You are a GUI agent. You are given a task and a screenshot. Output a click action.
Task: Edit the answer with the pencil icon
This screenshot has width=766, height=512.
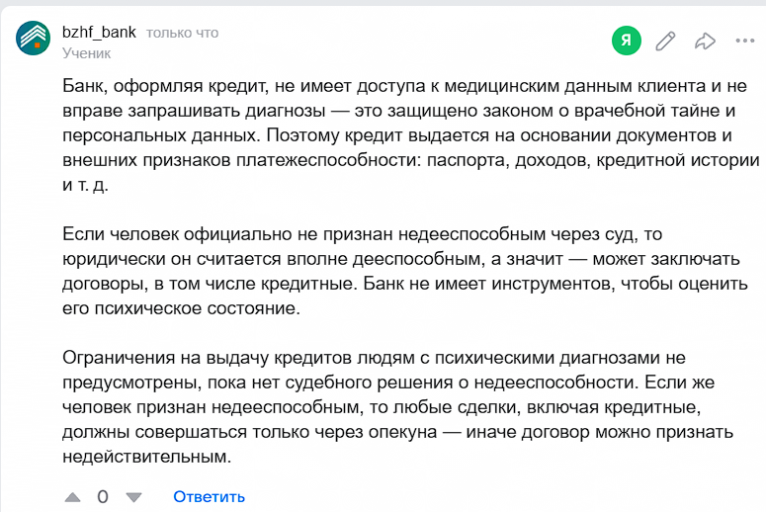665,41
